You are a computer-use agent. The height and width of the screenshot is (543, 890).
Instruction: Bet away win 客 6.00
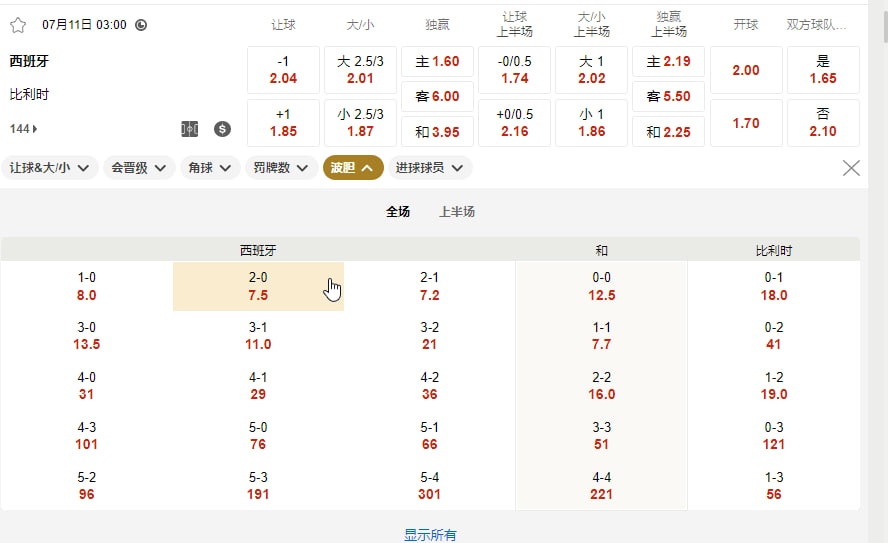point(438,96)
